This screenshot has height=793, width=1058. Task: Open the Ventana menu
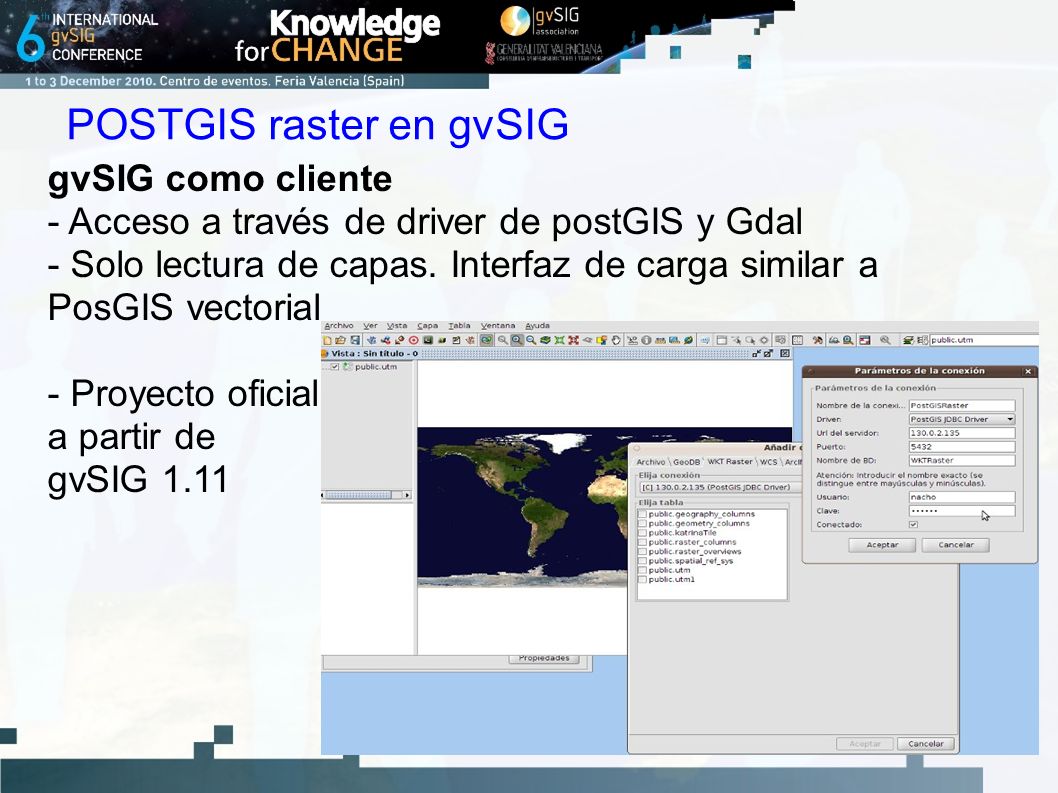498,325
